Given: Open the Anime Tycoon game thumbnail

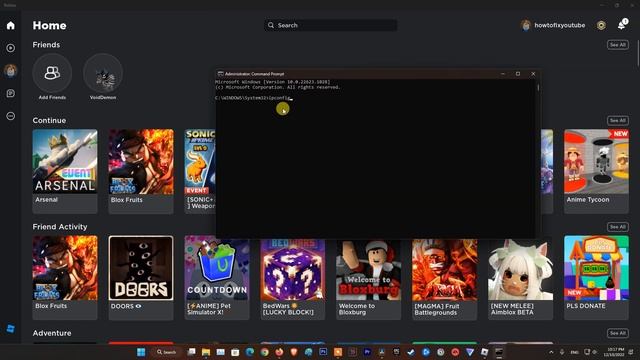Looking at the screenshot, I should point(596,162).
